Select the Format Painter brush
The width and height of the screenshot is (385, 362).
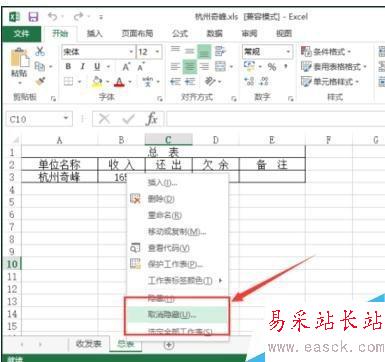point(40,81)
